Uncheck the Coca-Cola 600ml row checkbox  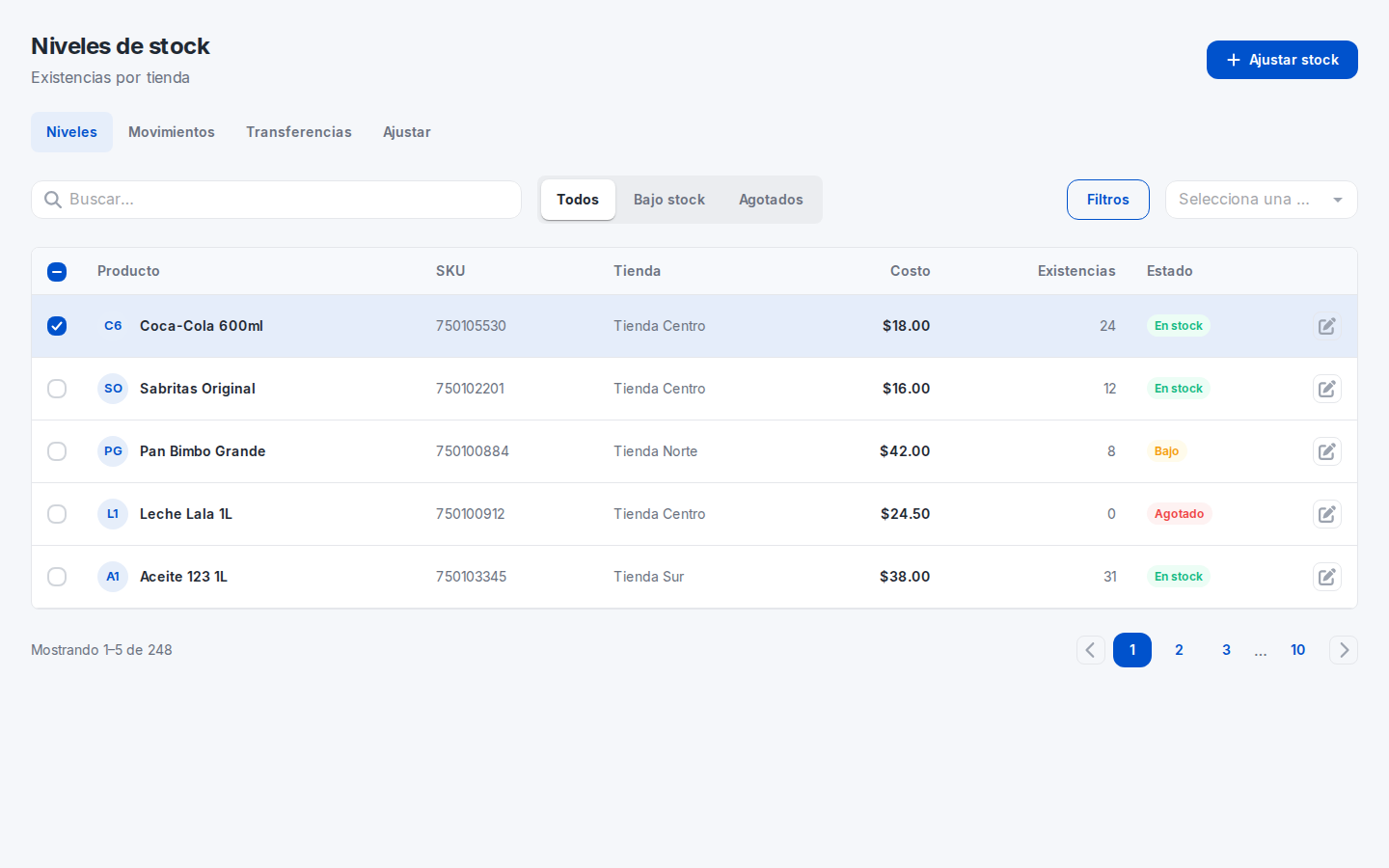click(x=57, y=326)
